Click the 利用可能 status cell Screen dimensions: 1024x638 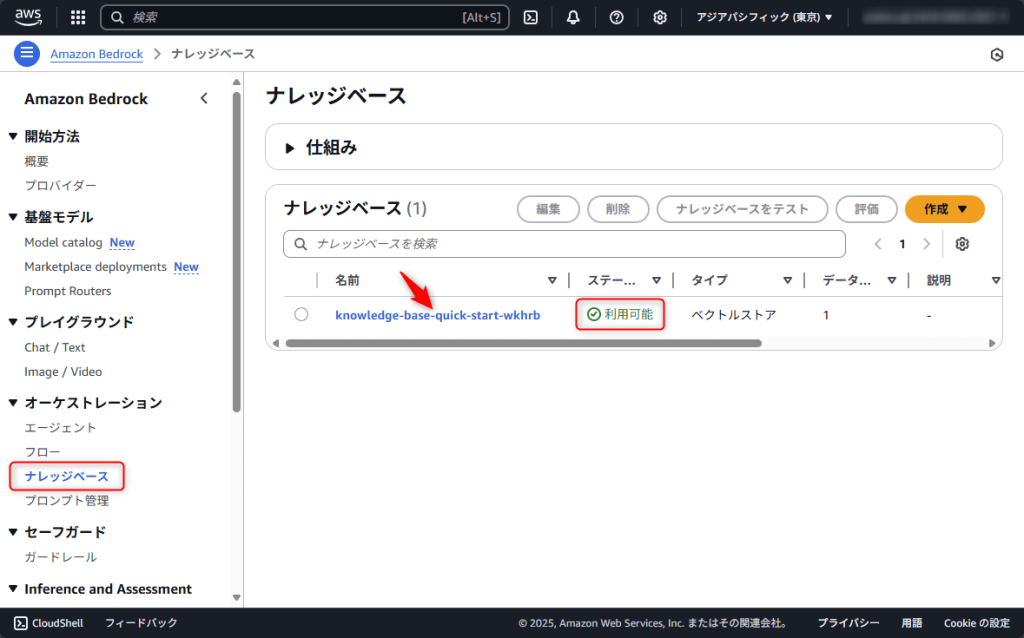(x=620, y=314)
